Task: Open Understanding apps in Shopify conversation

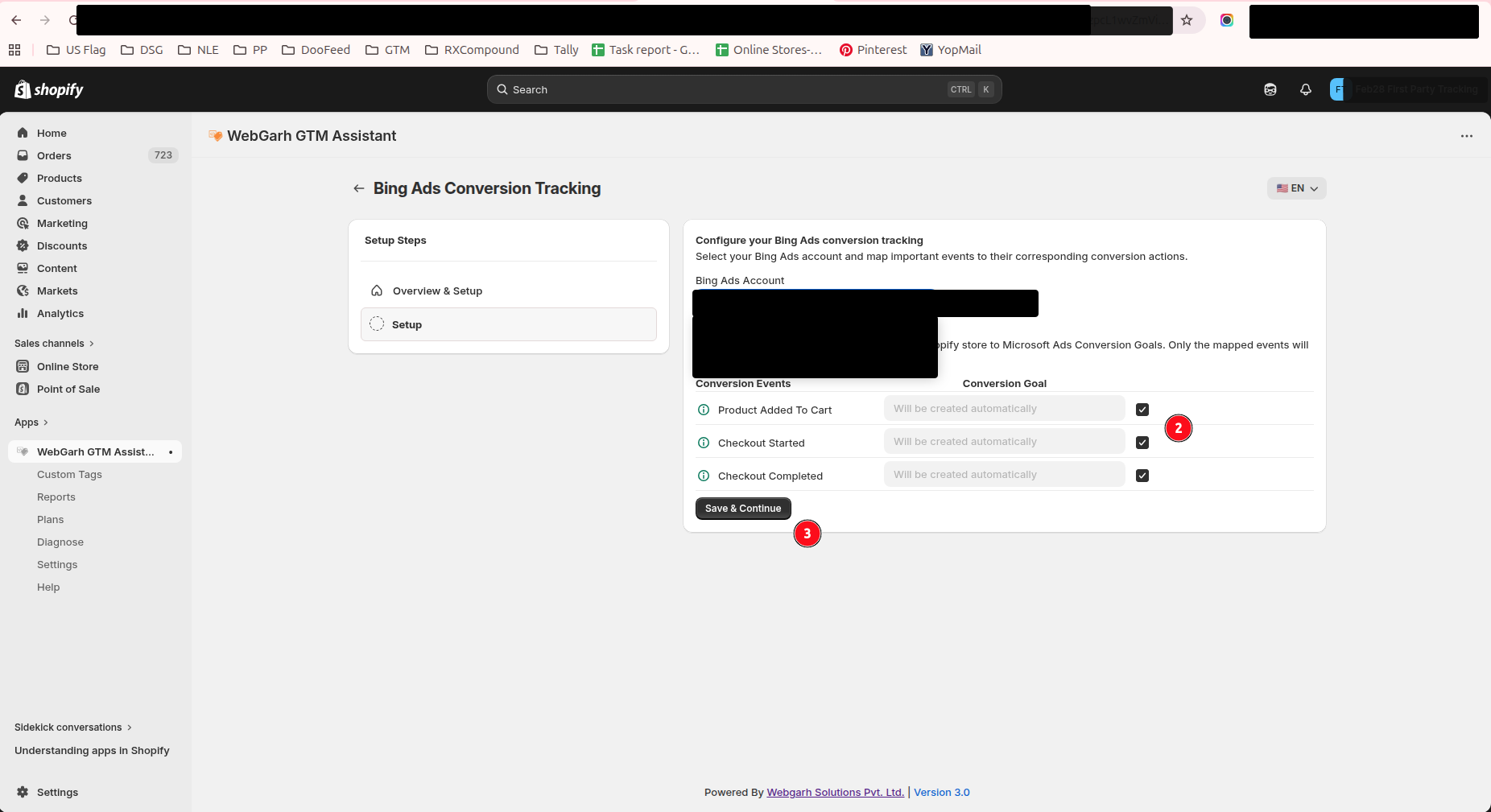Action: pos(92,750)
